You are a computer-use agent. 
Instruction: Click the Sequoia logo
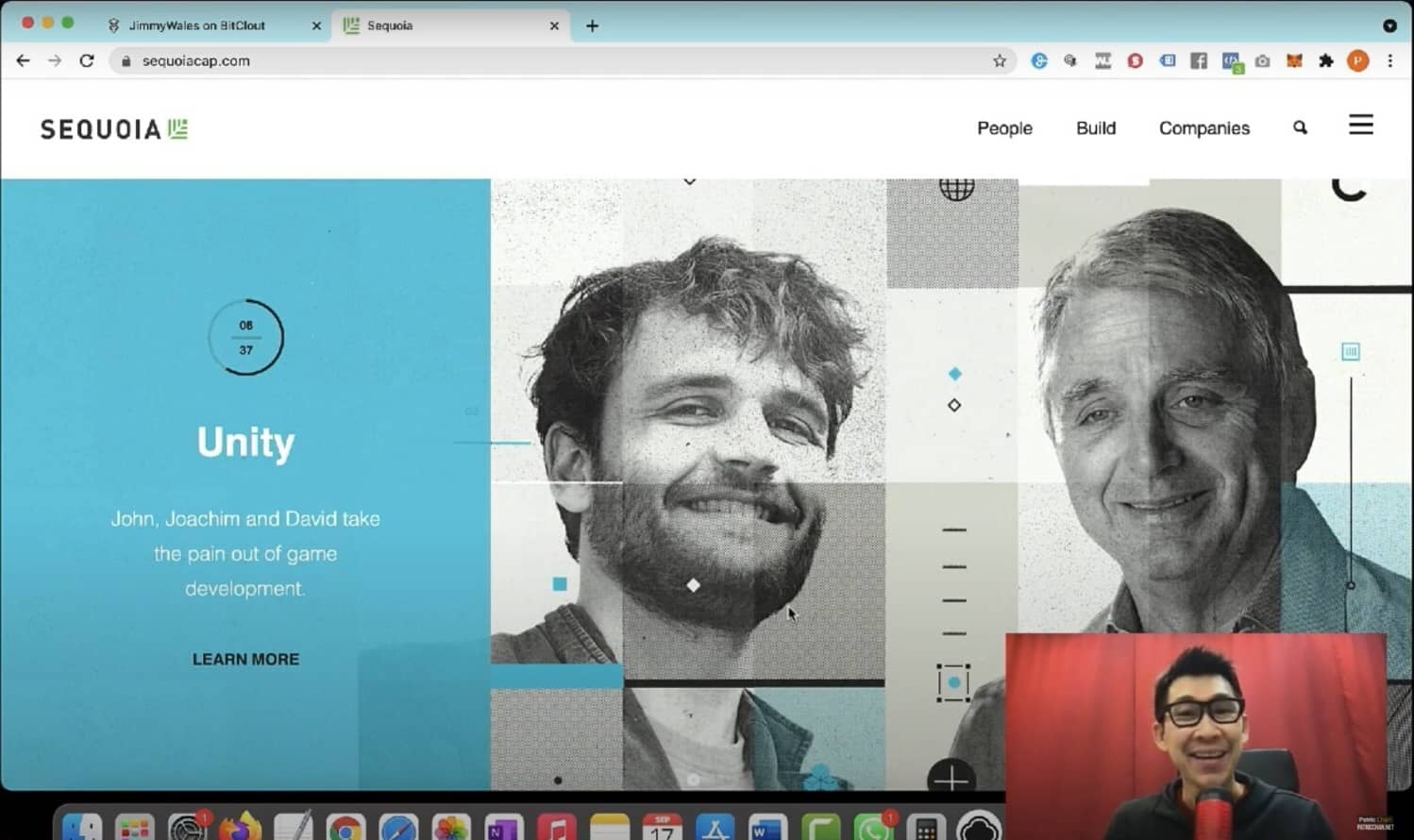coord(113,129)
